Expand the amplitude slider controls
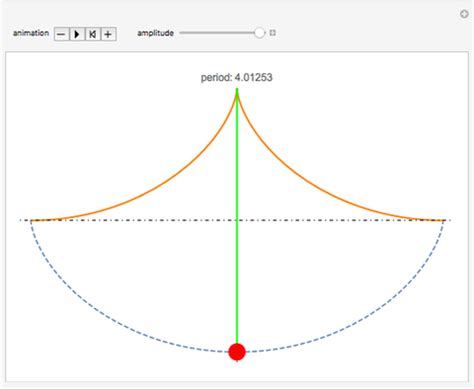 [272, 33]
